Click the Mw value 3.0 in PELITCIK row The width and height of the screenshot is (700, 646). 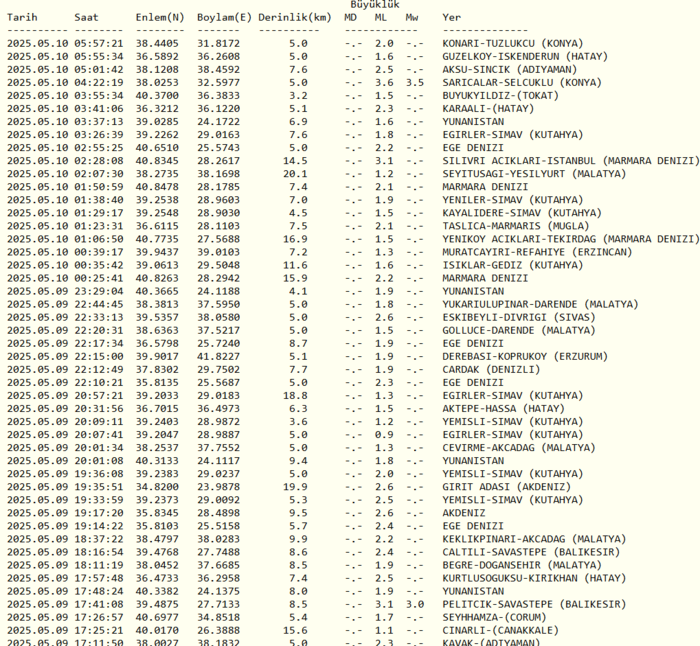(x=415, y=604)
